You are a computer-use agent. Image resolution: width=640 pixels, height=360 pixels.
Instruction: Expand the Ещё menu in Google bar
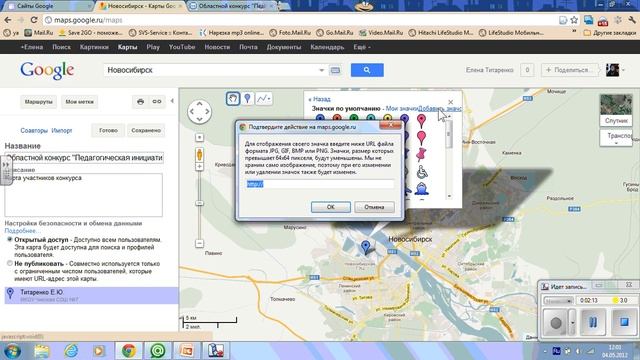click(x=362, y=47)
